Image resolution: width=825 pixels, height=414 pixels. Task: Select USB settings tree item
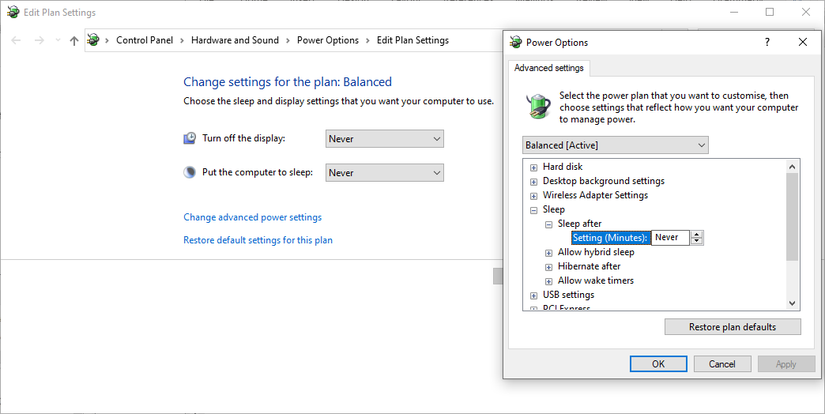(x=568, y=295)
